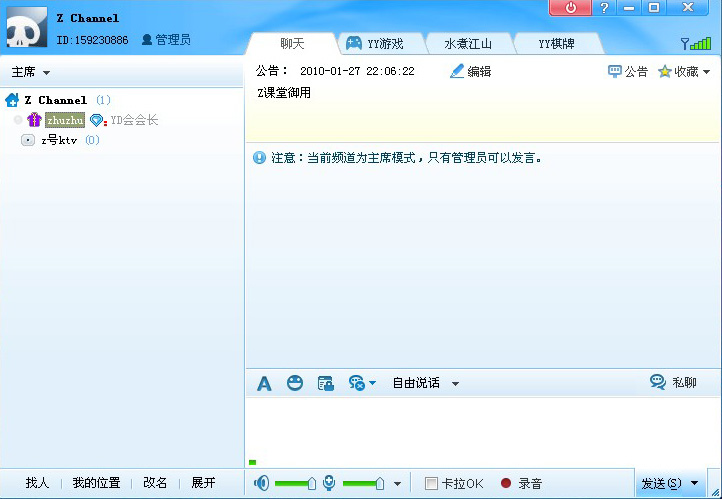Mute the microphone icon

pos(329,483)
